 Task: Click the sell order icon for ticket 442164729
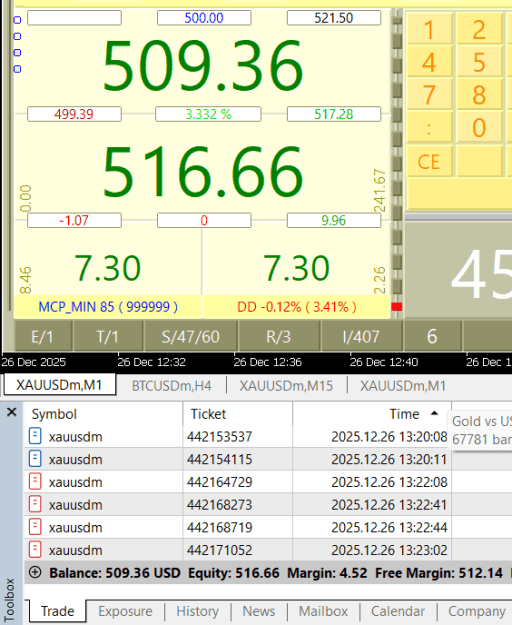pyautogui.click(x=35, y=482)
